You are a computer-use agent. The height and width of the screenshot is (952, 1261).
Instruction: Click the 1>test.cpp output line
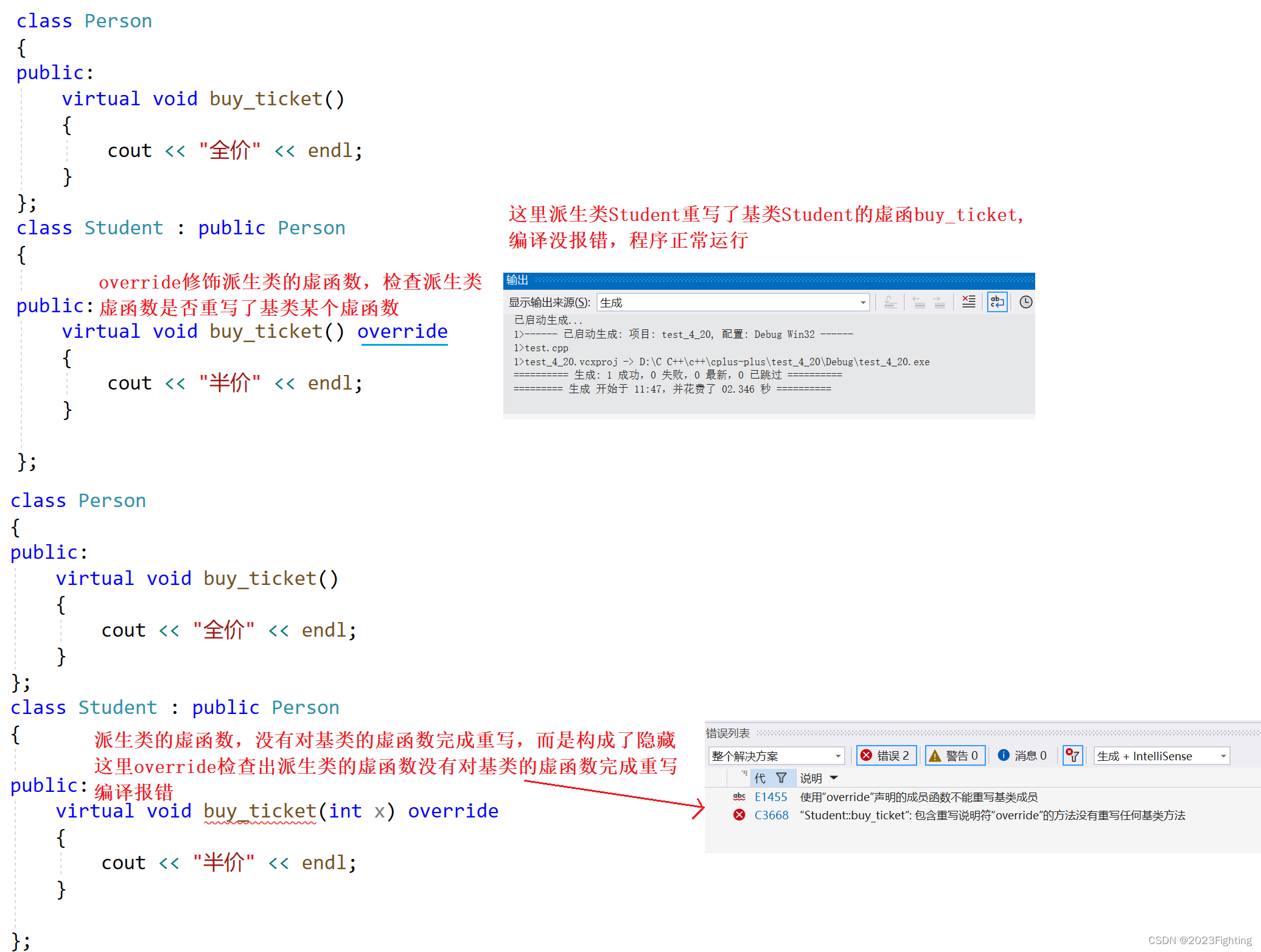tap(540, 348)
